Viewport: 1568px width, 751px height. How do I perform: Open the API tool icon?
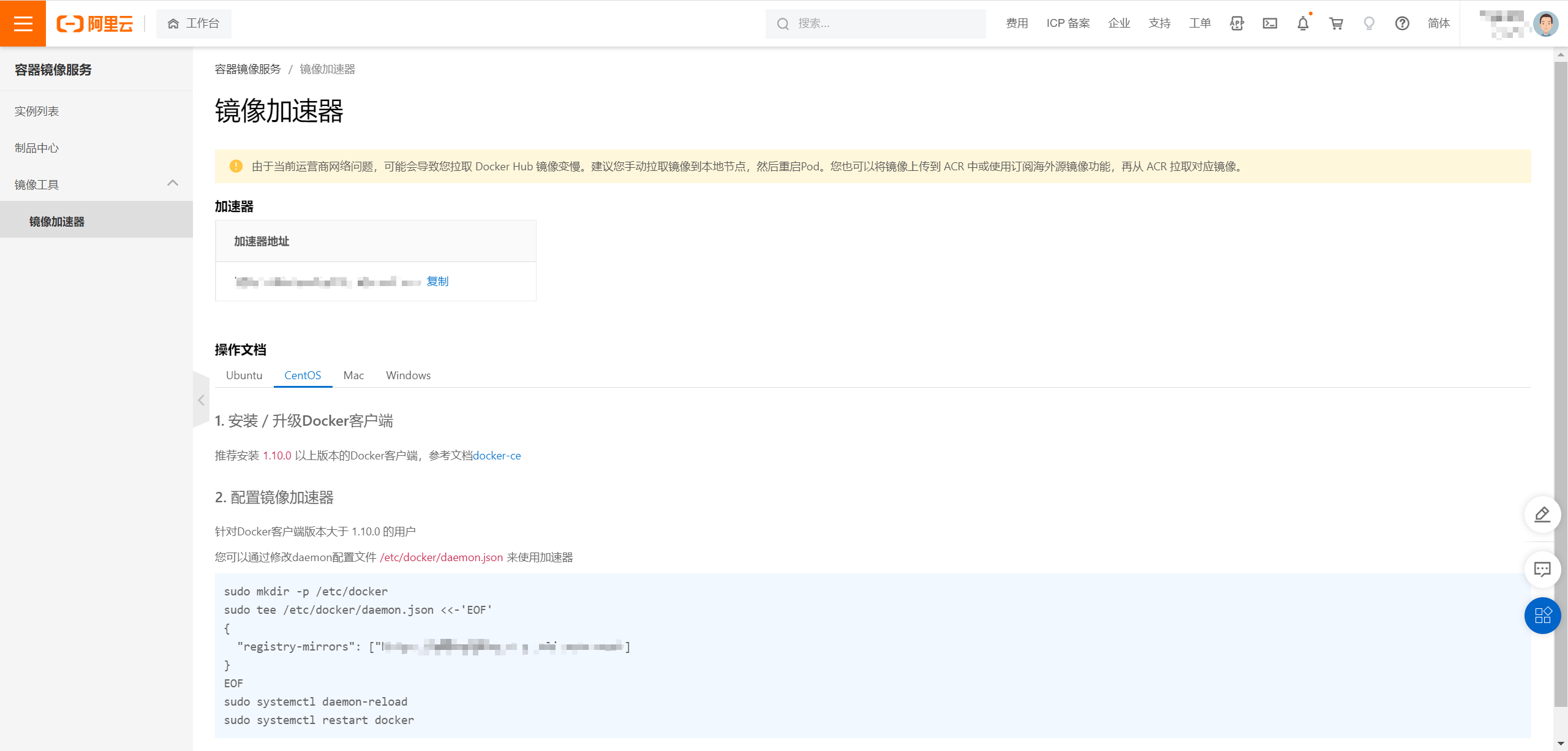click(x=1237, y=23)
